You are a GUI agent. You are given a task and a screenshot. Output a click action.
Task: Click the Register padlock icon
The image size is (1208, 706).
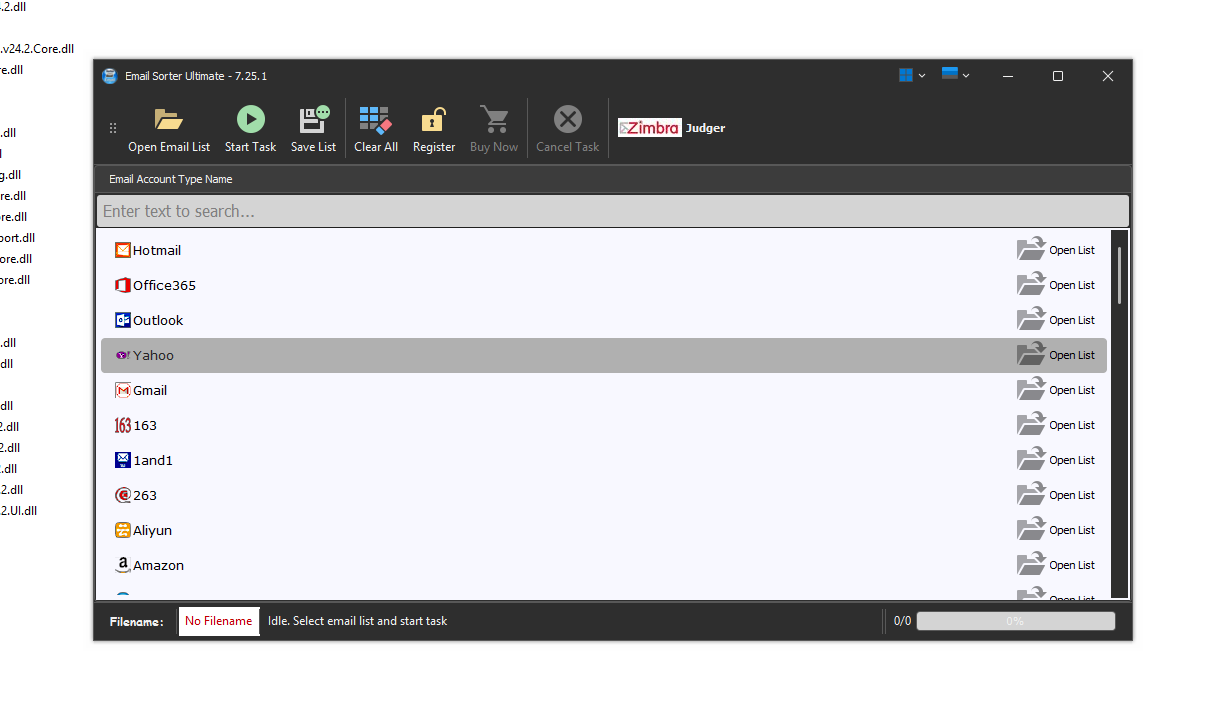point(433,120)
